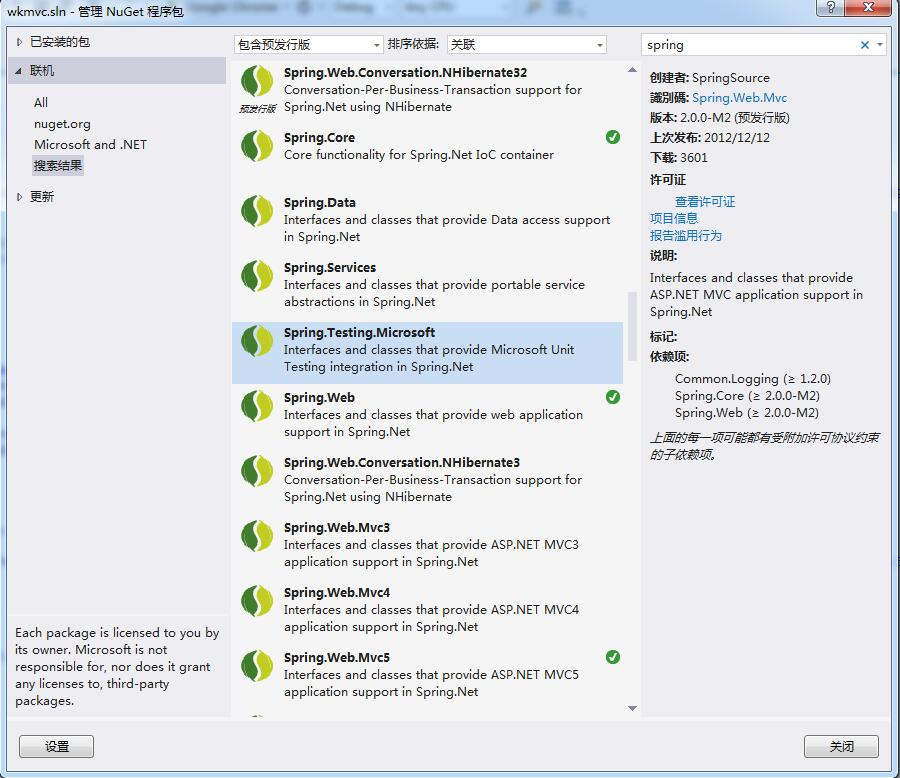
Task: Clear the spring search text
Action: tap(864, 45)
